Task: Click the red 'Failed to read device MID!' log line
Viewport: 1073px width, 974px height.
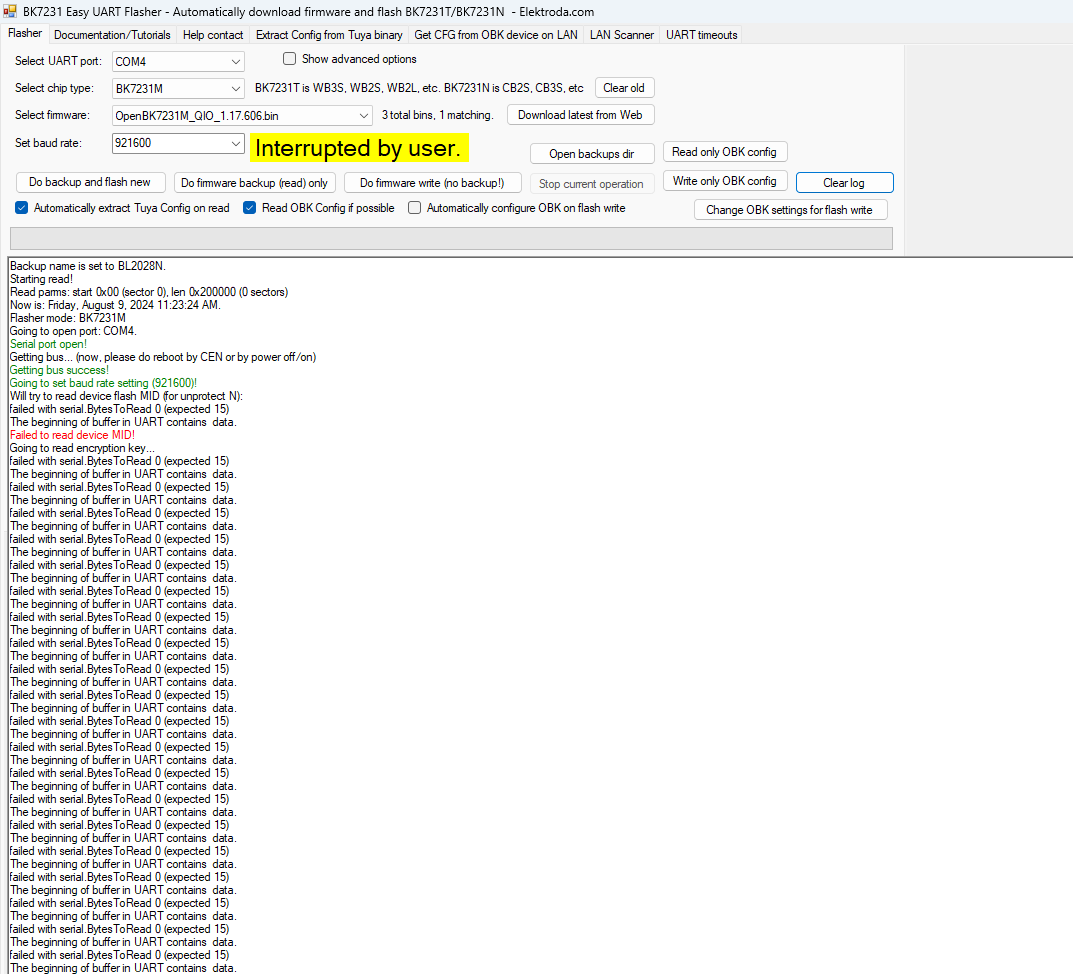Action: (73, 435)
